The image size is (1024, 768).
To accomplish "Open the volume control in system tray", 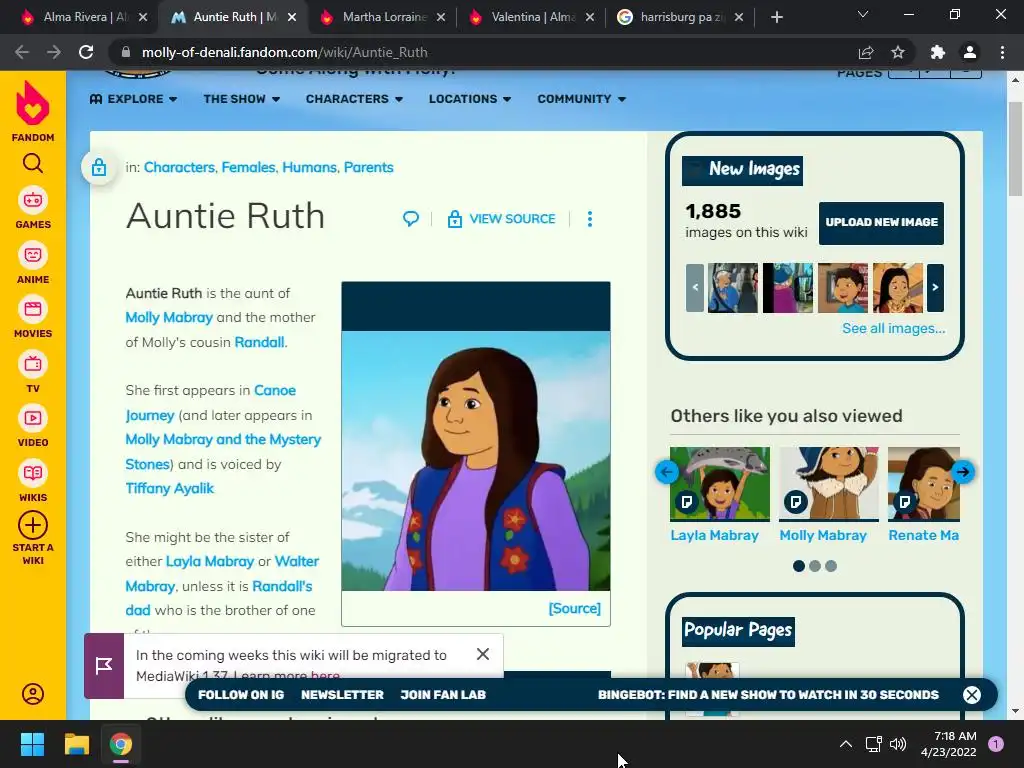I will click(898, 744).
